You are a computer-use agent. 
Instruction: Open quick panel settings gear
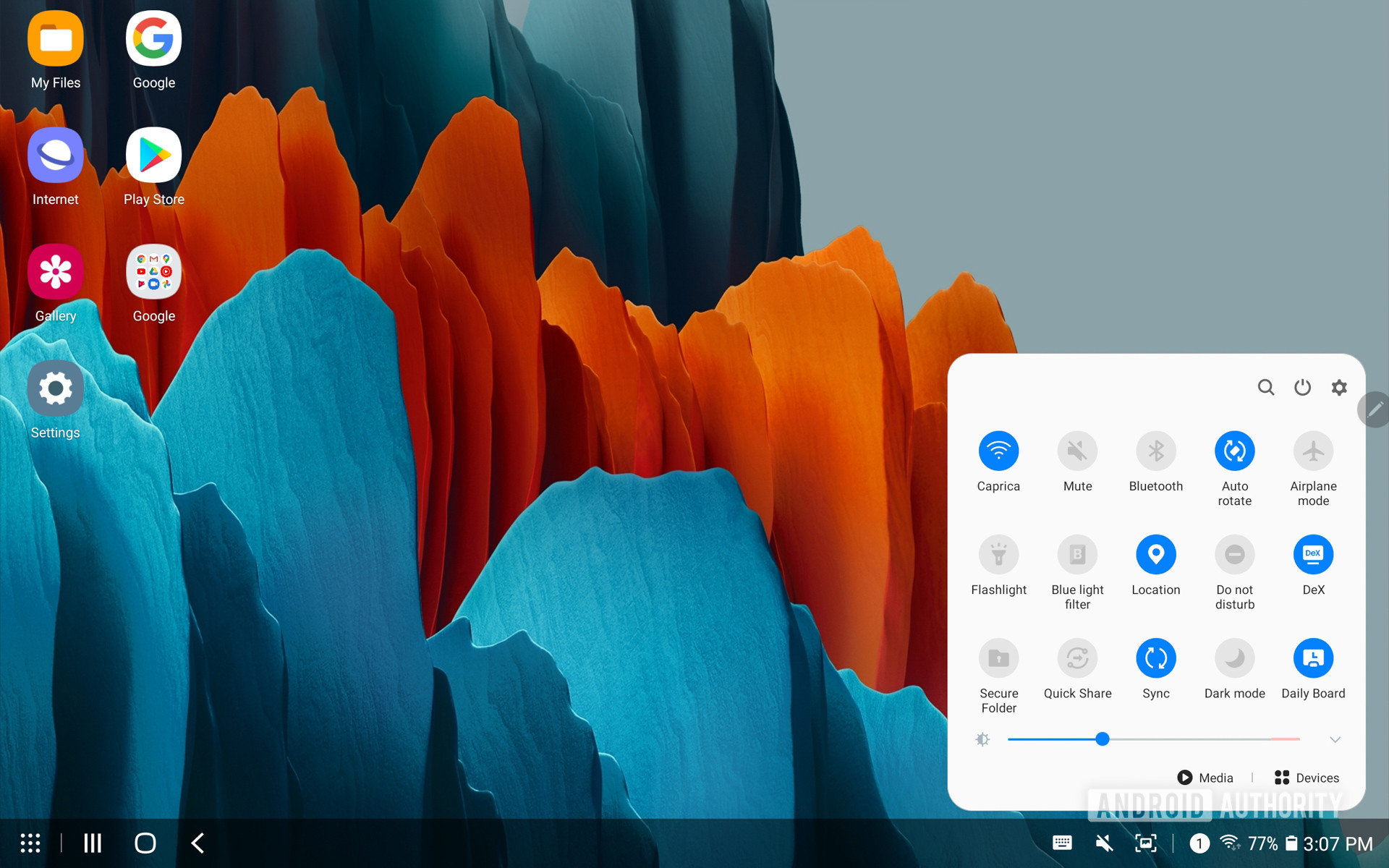point(1339,388)
